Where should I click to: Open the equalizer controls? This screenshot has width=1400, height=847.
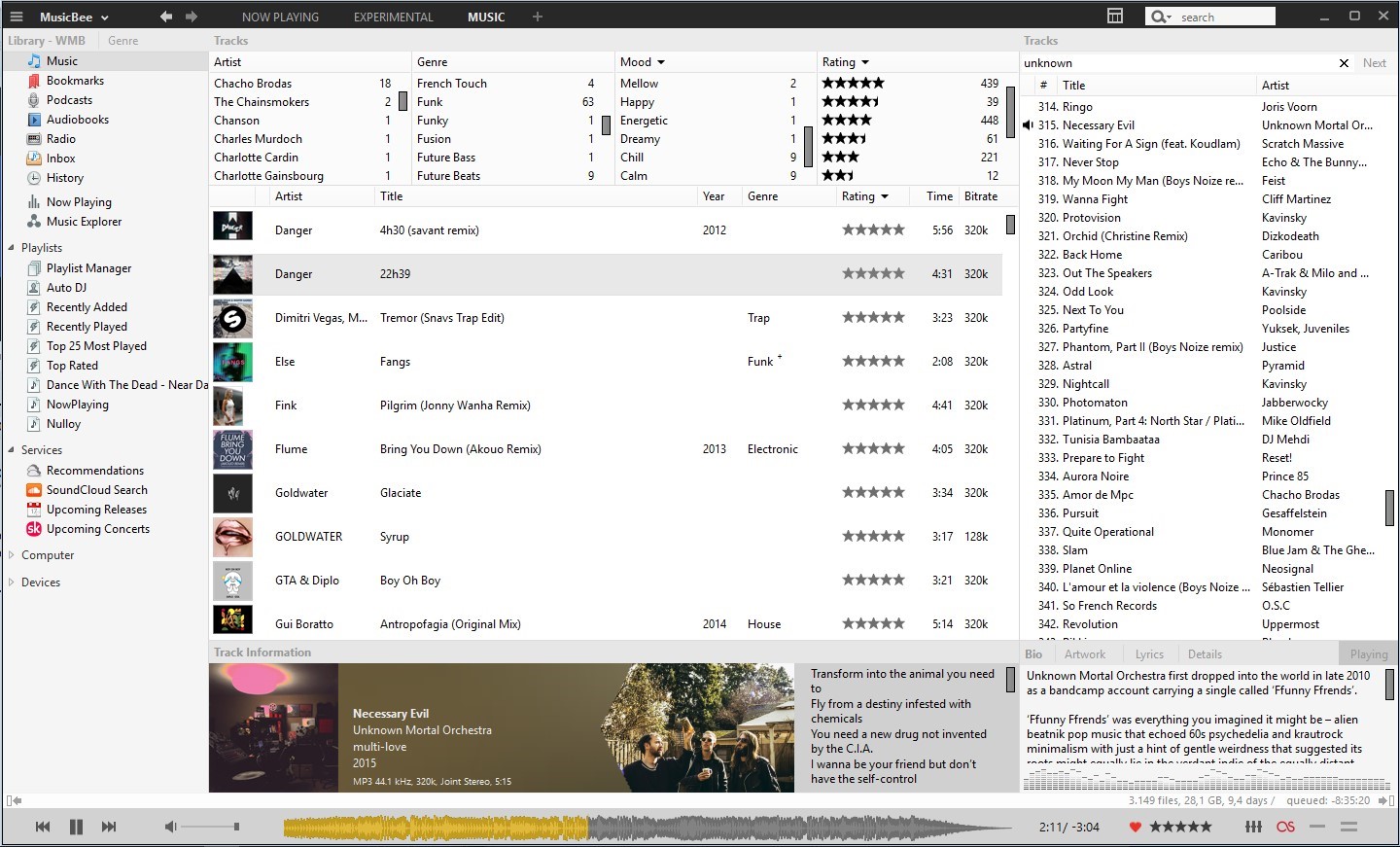click(1252, 827)
